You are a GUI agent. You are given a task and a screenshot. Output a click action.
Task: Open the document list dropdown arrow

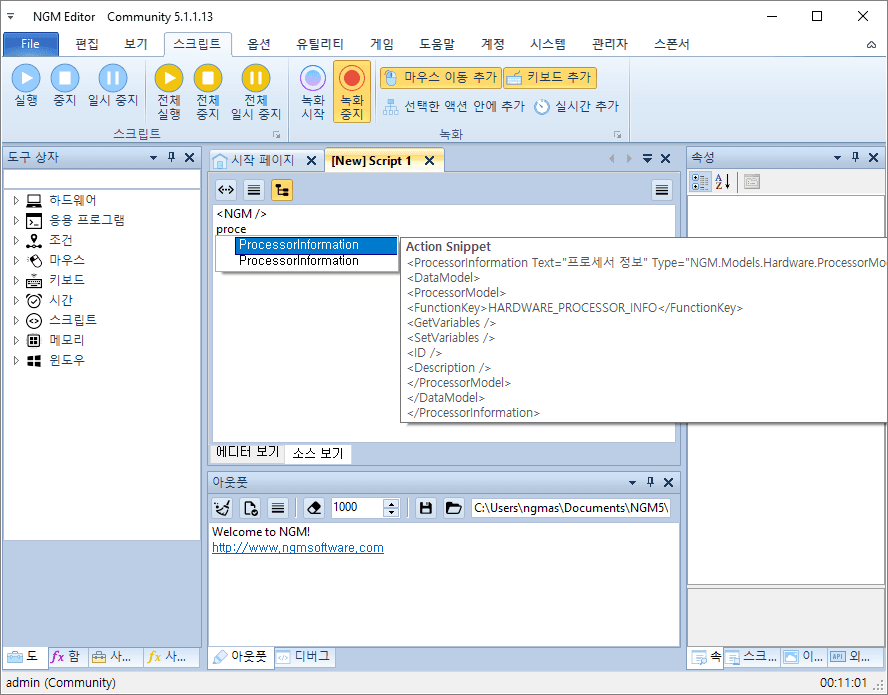pos(647,159)
